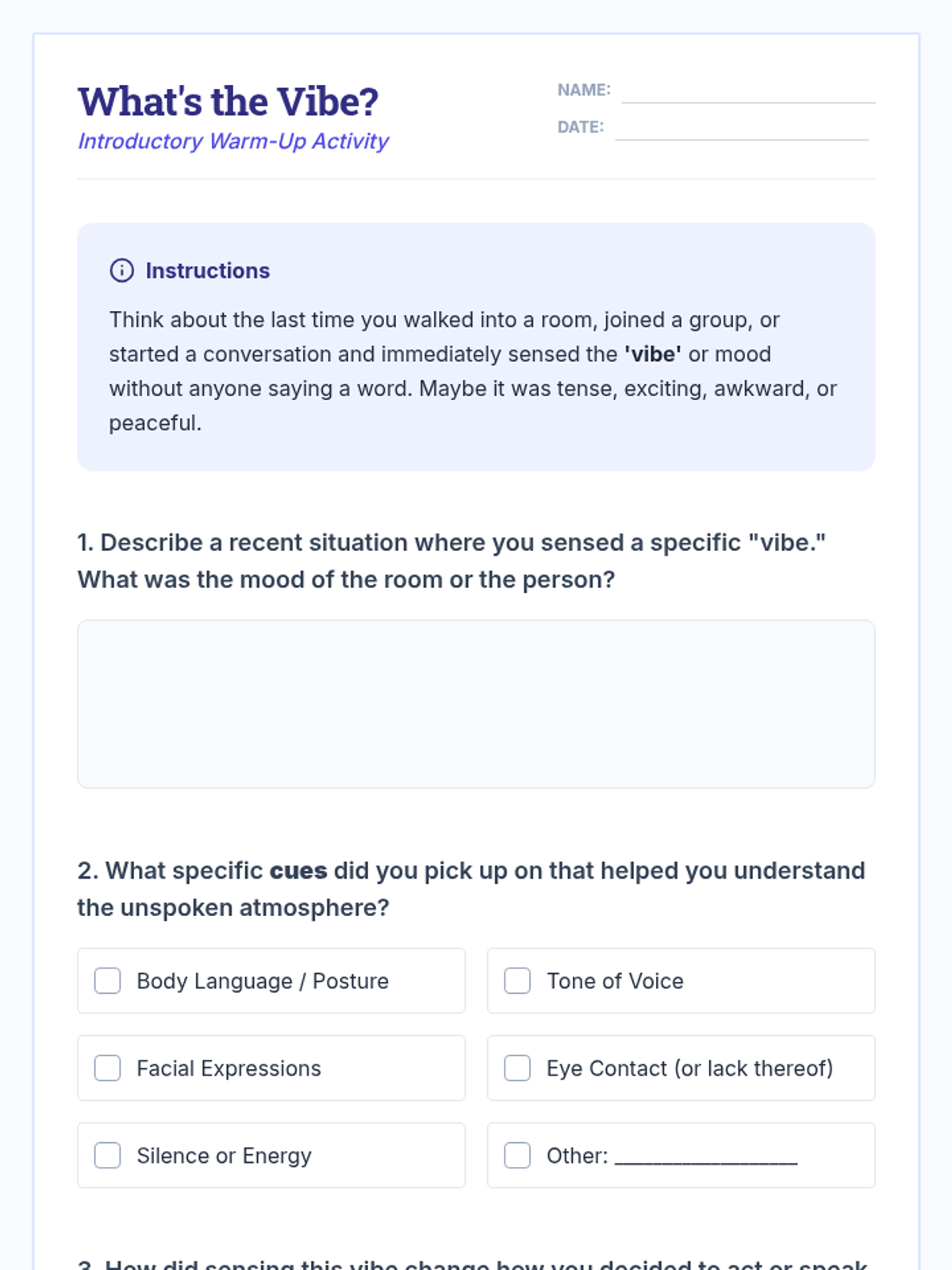The image size is (952, 1270).
Task: Check the Body Language / Posture checkbox
Action: click(x=108, y=981)
